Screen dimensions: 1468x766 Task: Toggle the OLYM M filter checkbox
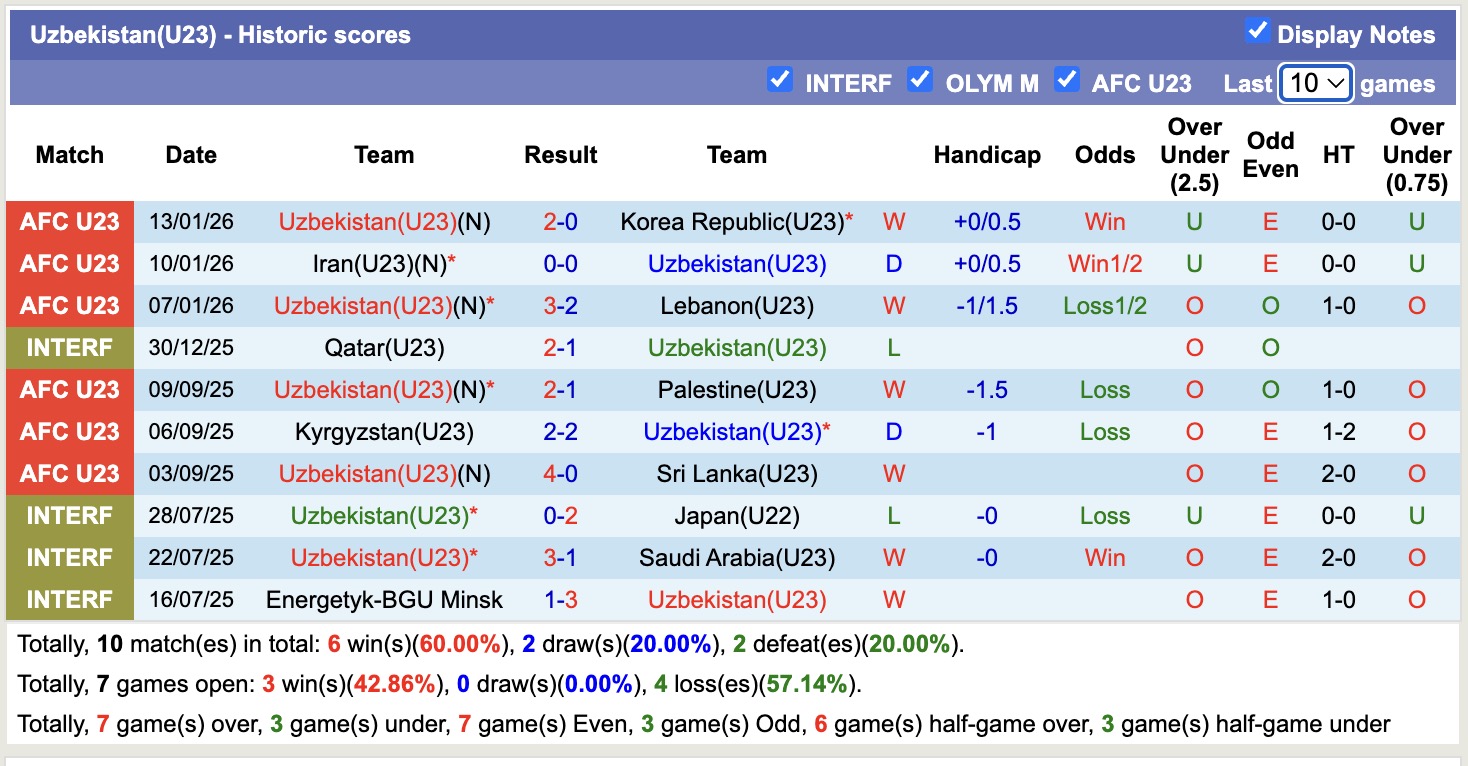click(920, 80)
